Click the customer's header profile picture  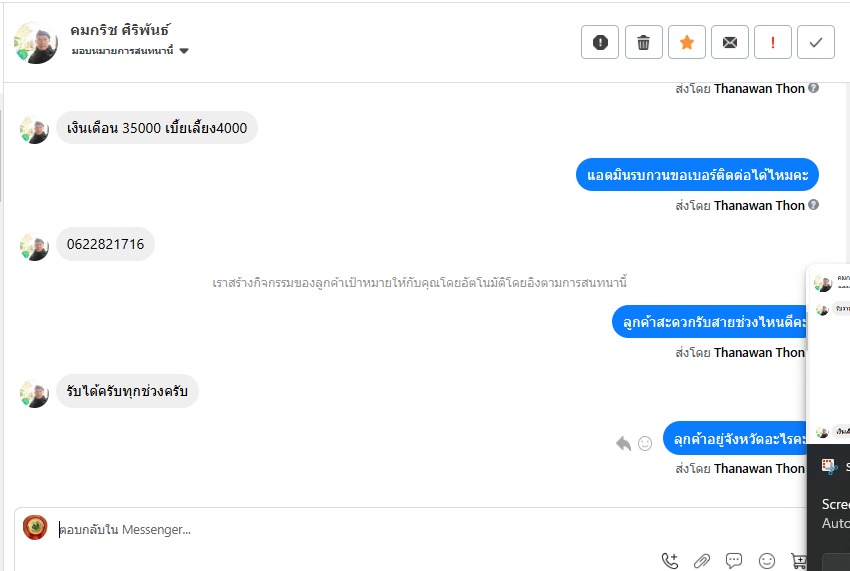point(36,42)
